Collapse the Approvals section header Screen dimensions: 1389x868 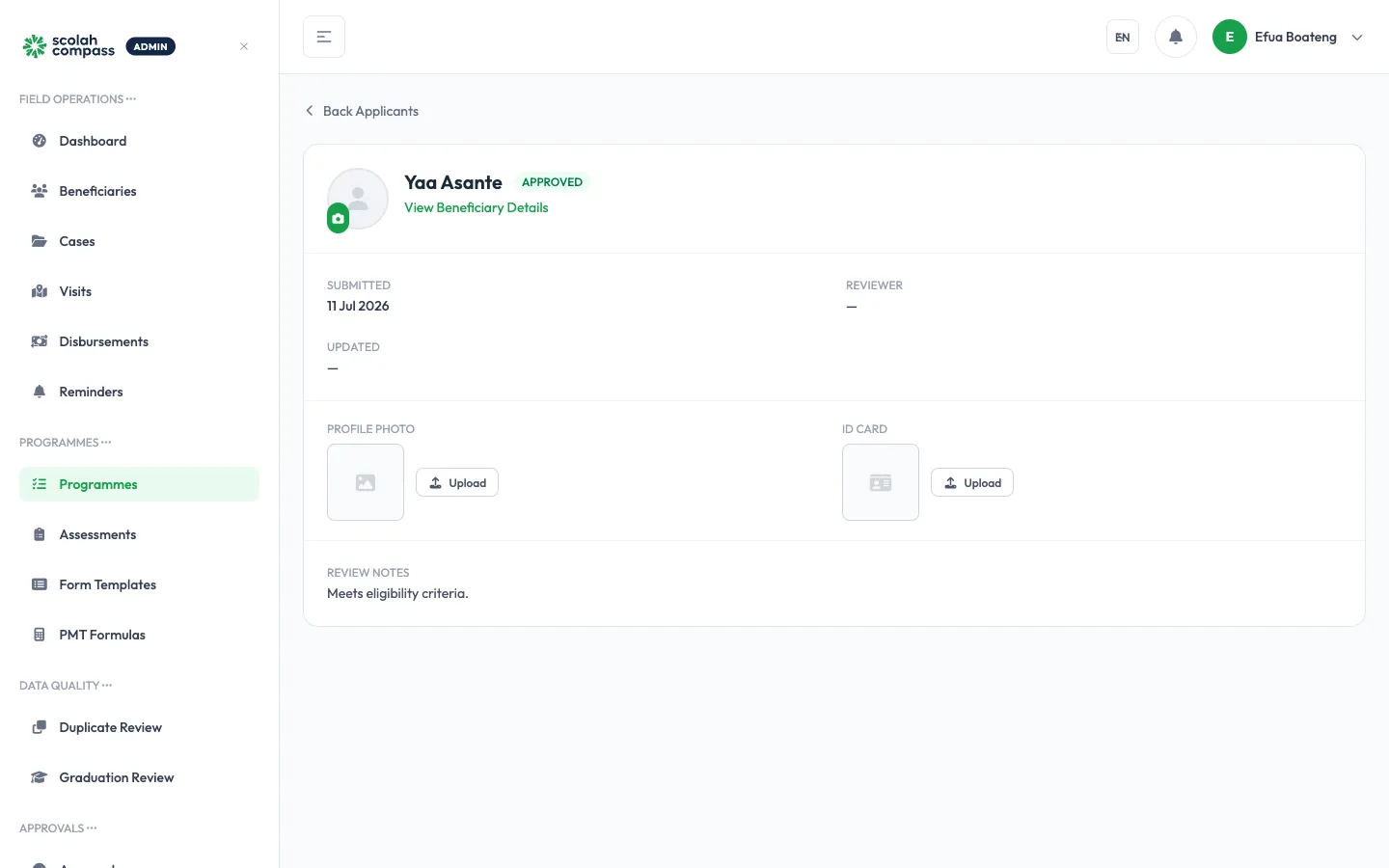58,828
